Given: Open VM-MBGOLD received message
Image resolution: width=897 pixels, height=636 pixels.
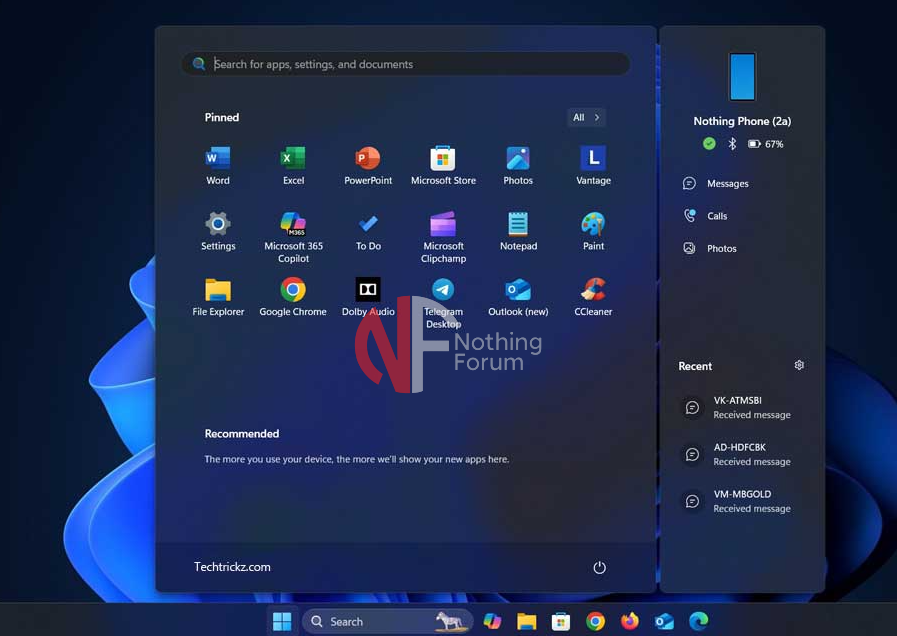Looking at the screenshot, I should click(x=738, y=501).
